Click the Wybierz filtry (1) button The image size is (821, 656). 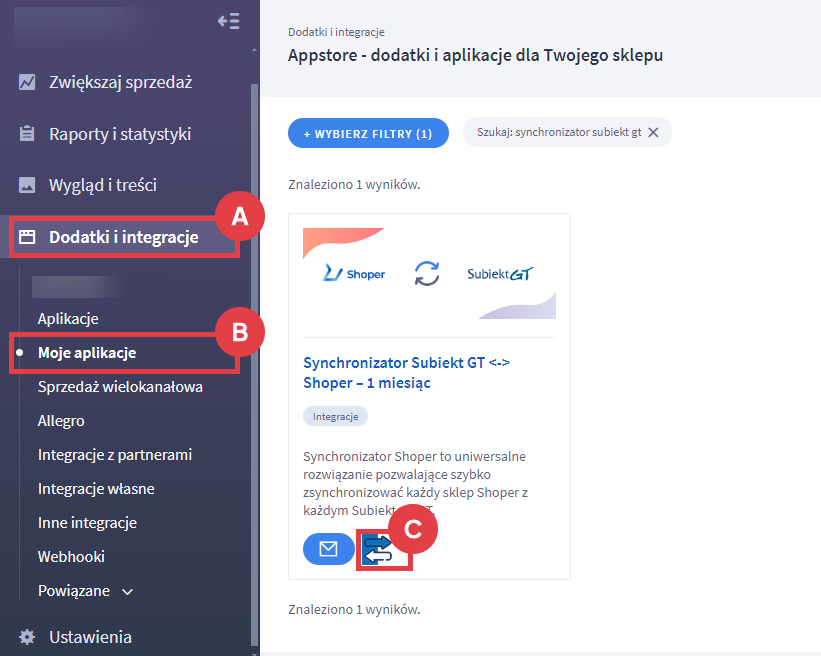[x=368, y=133]
